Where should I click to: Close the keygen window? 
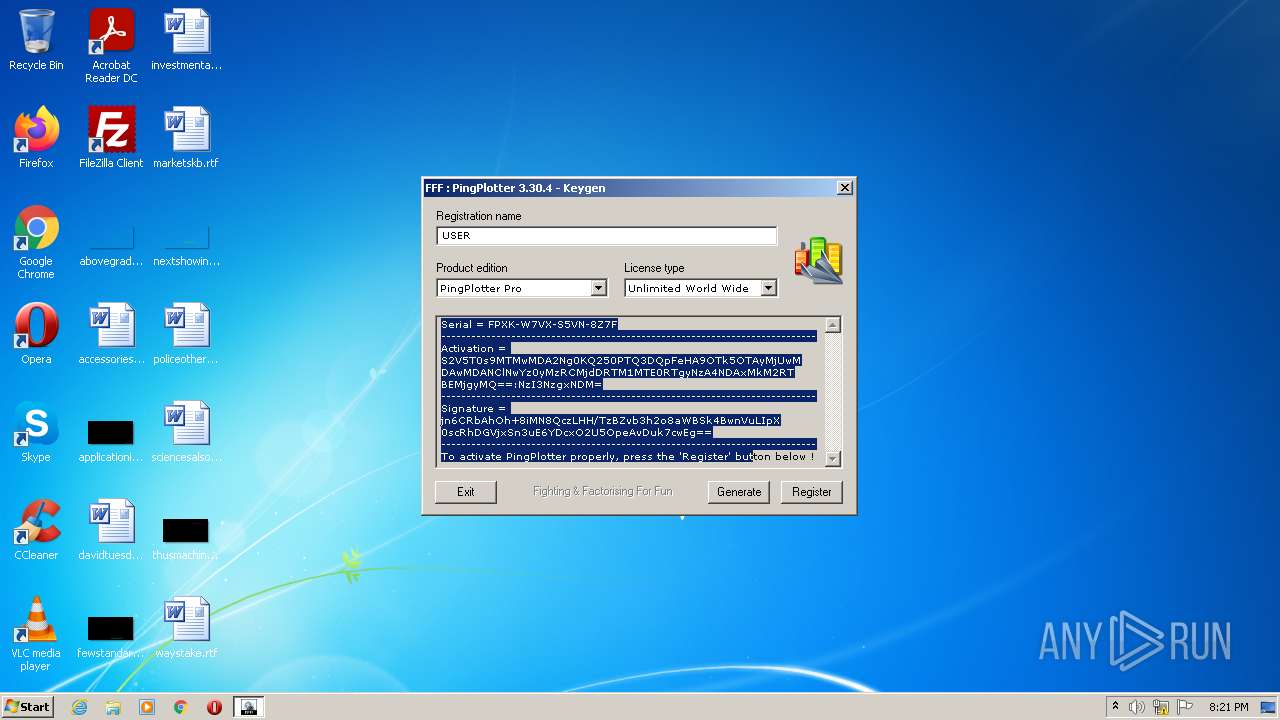845,187
